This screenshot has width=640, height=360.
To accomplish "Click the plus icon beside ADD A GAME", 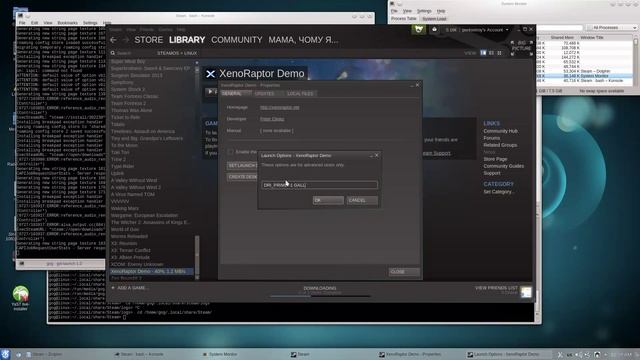I will [x=113, y=288].
